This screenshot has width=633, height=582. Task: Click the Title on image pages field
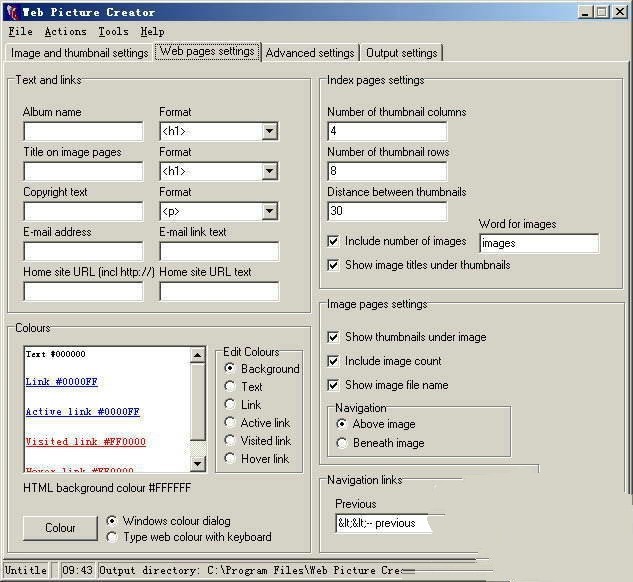tap(83, 171)
